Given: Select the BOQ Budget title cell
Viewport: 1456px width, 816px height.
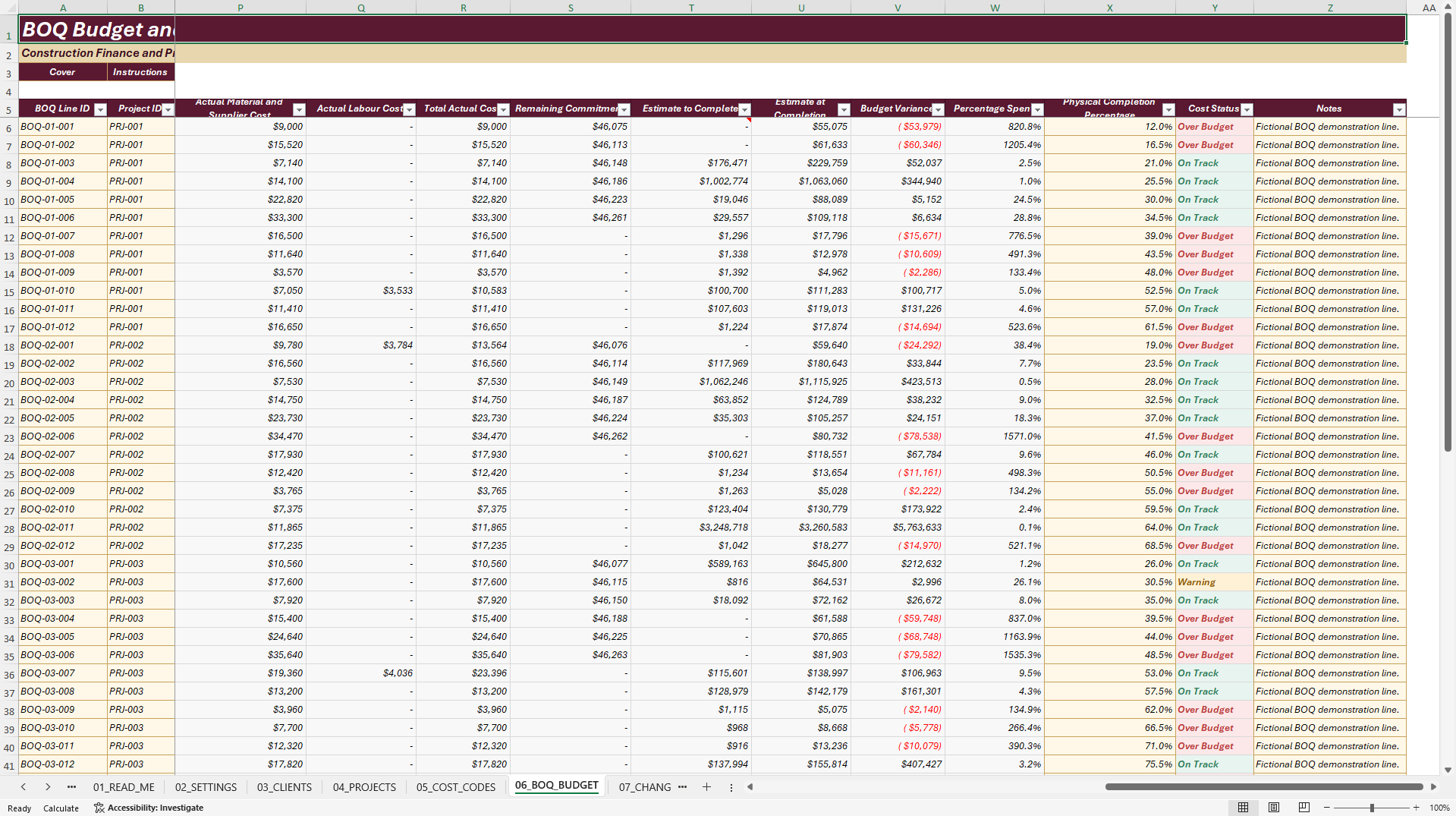Looking at the screenshot, I should tap(712, 30).
